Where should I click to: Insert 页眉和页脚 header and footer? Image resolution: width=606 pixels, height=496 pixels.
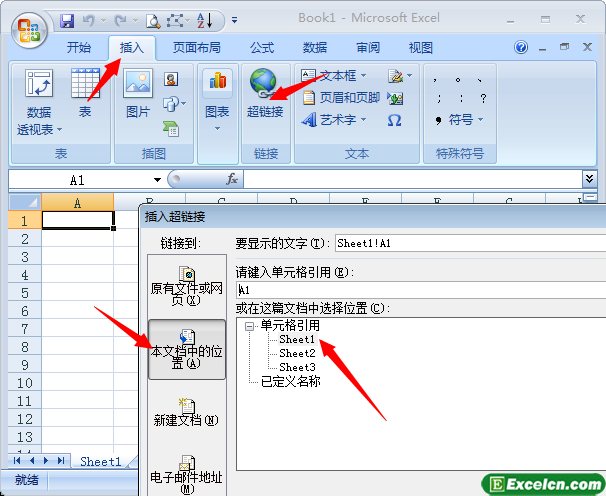pos(341,97)
